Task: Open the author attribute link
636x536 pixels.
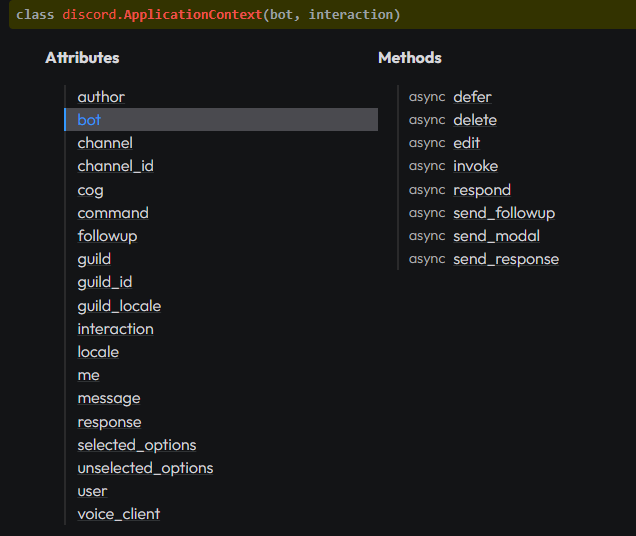Action: click(x=101, y=97)
